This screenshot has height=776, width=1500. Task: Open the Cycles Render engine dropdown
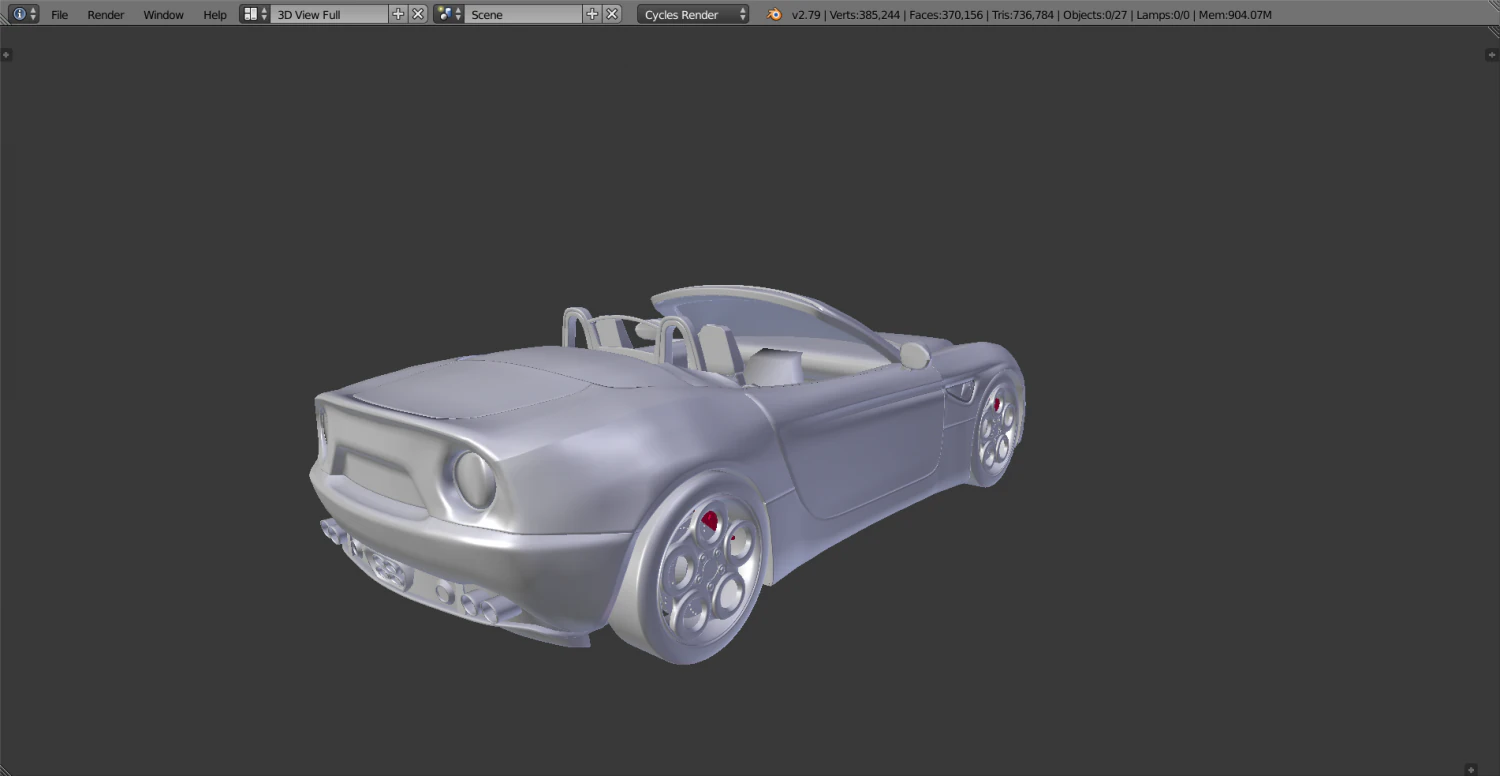click(693, 15)
